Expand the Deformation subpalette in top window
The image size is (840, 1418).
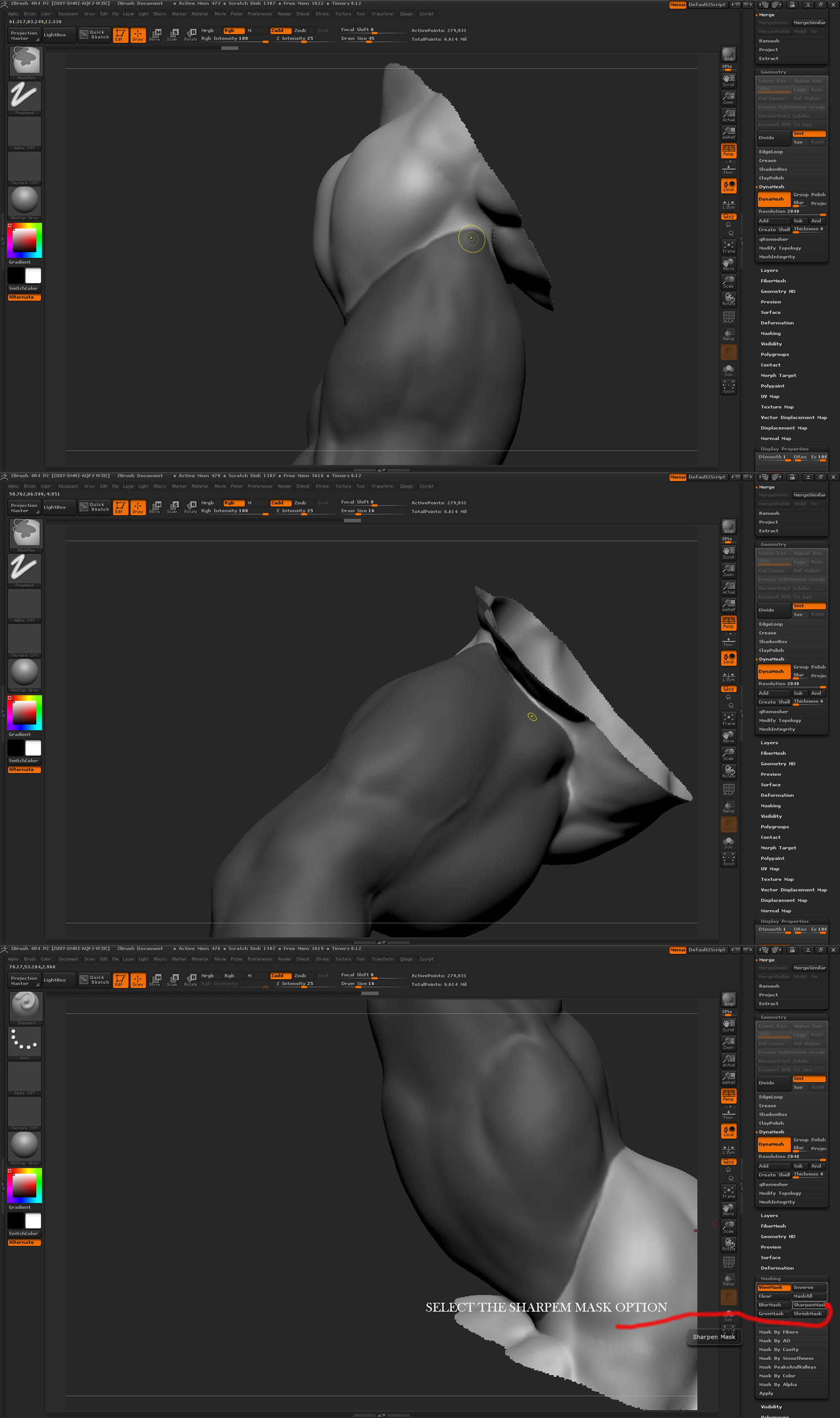776,322
